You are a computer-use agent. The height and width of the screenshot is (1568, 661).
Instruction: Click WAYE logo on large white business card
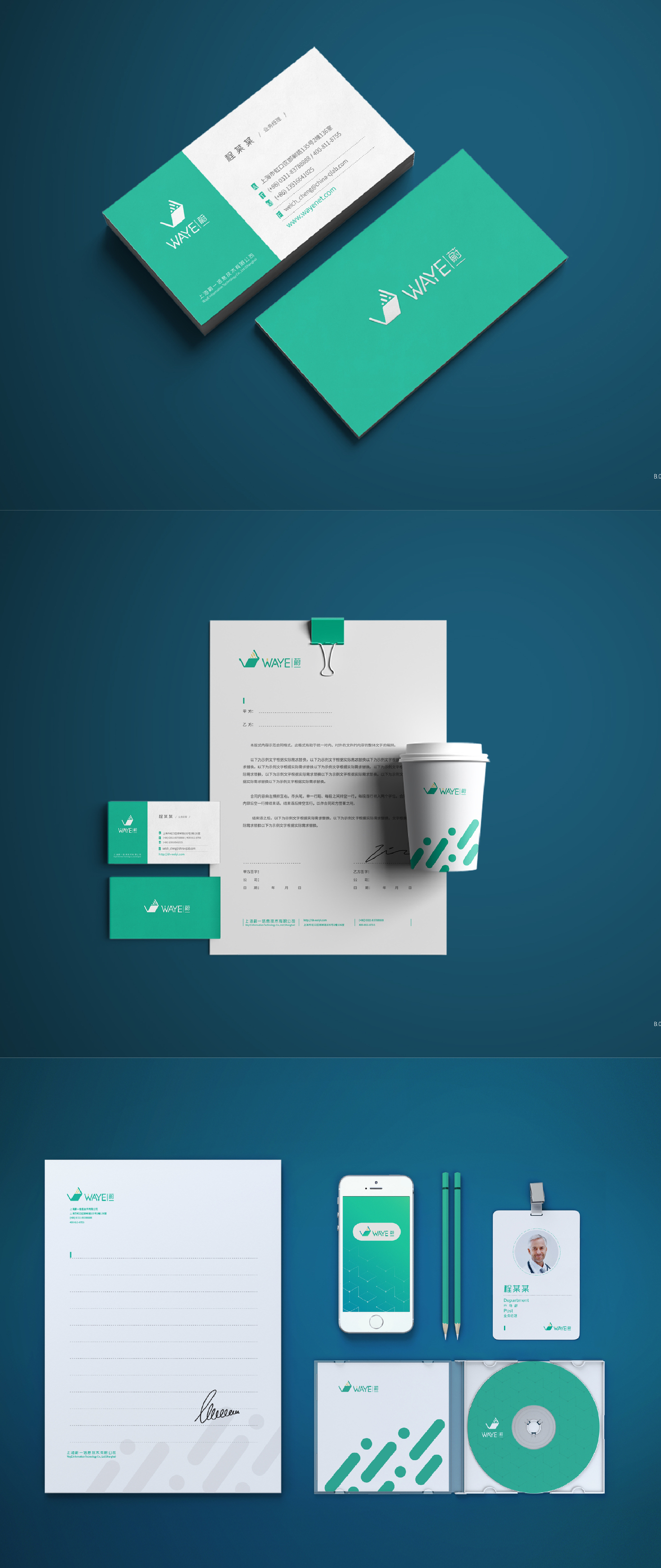(185, 224)
